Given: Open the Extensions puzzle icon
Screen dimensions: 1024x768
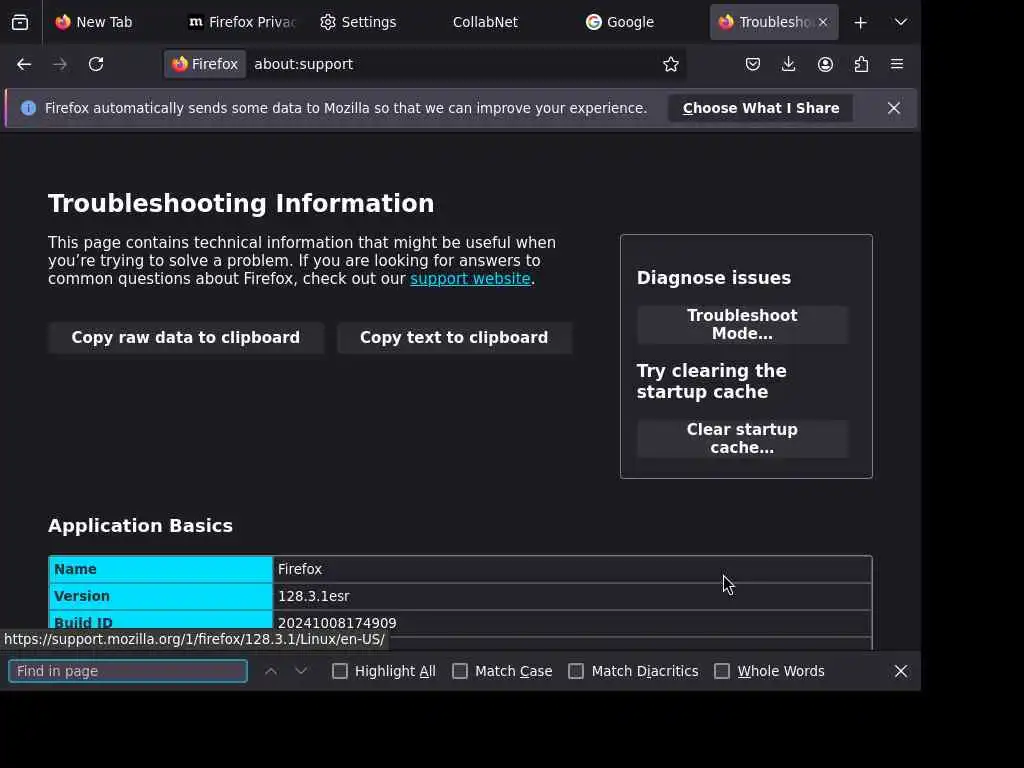Looking at the screenshot, I should pos(861,64).
